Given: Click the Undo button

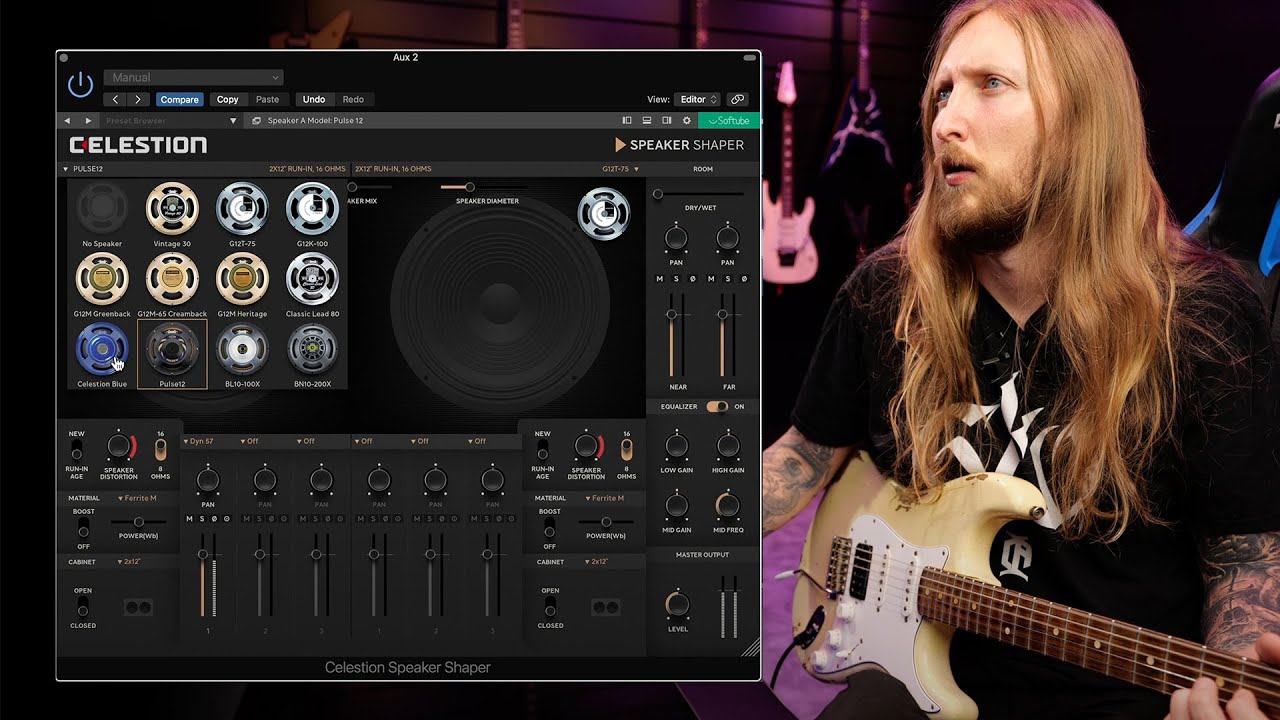Looking at the screenshot, I should (x=314, y=99).
